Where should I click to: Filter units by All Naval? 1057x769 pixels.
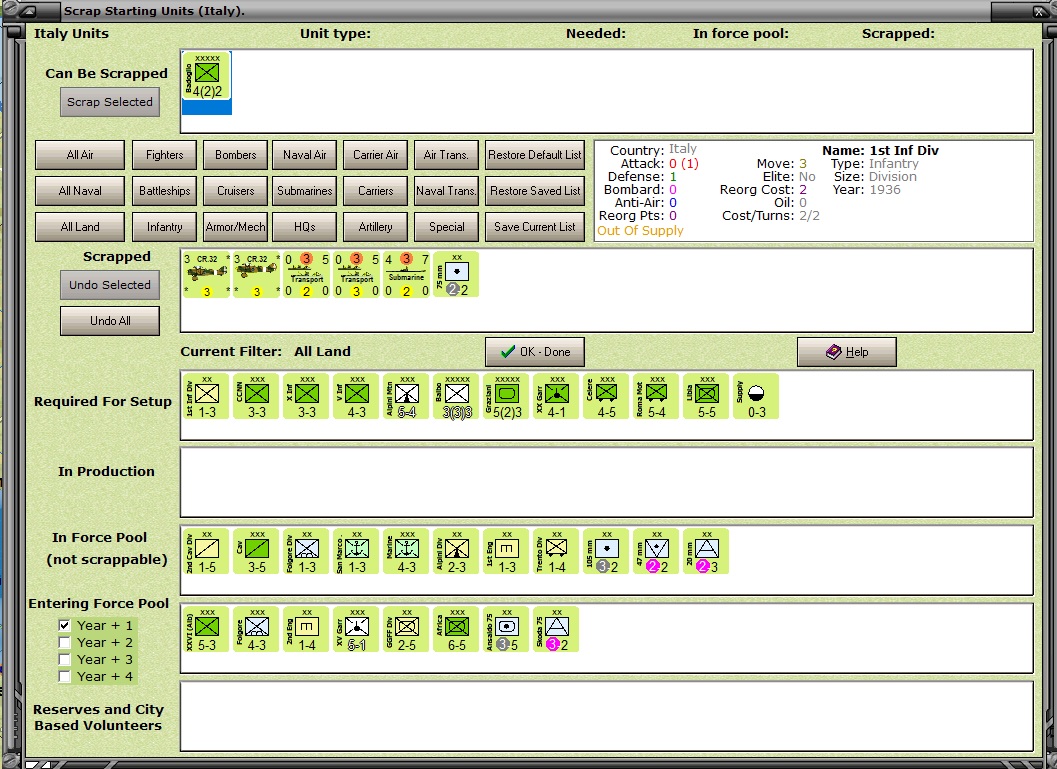[x=80, y=191]
